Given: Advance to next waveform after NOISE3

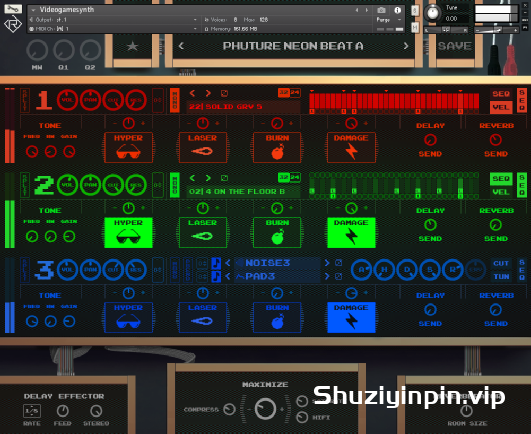Looking at the screenshot, I should click(x=327, y=263).
